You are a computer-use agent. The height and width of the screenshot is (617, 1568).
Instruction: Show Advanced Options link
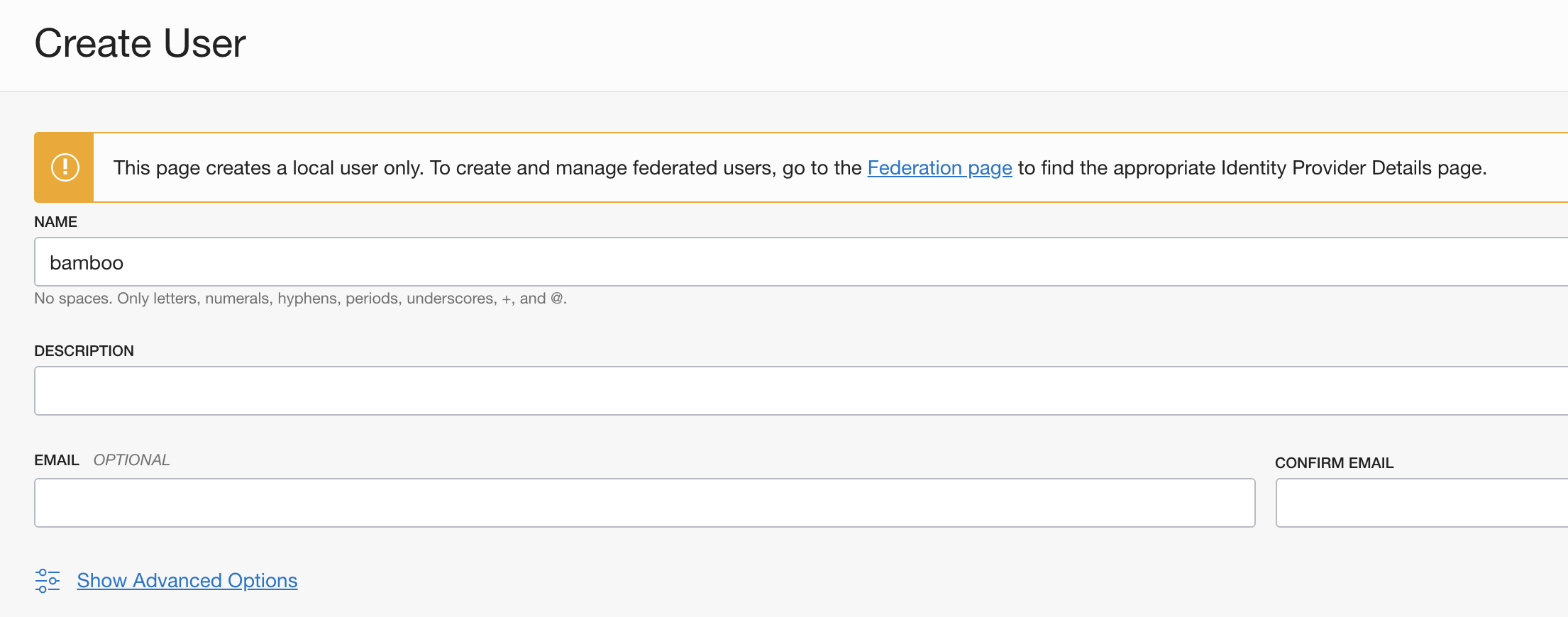pyautogui.click(x=187, y=581)
